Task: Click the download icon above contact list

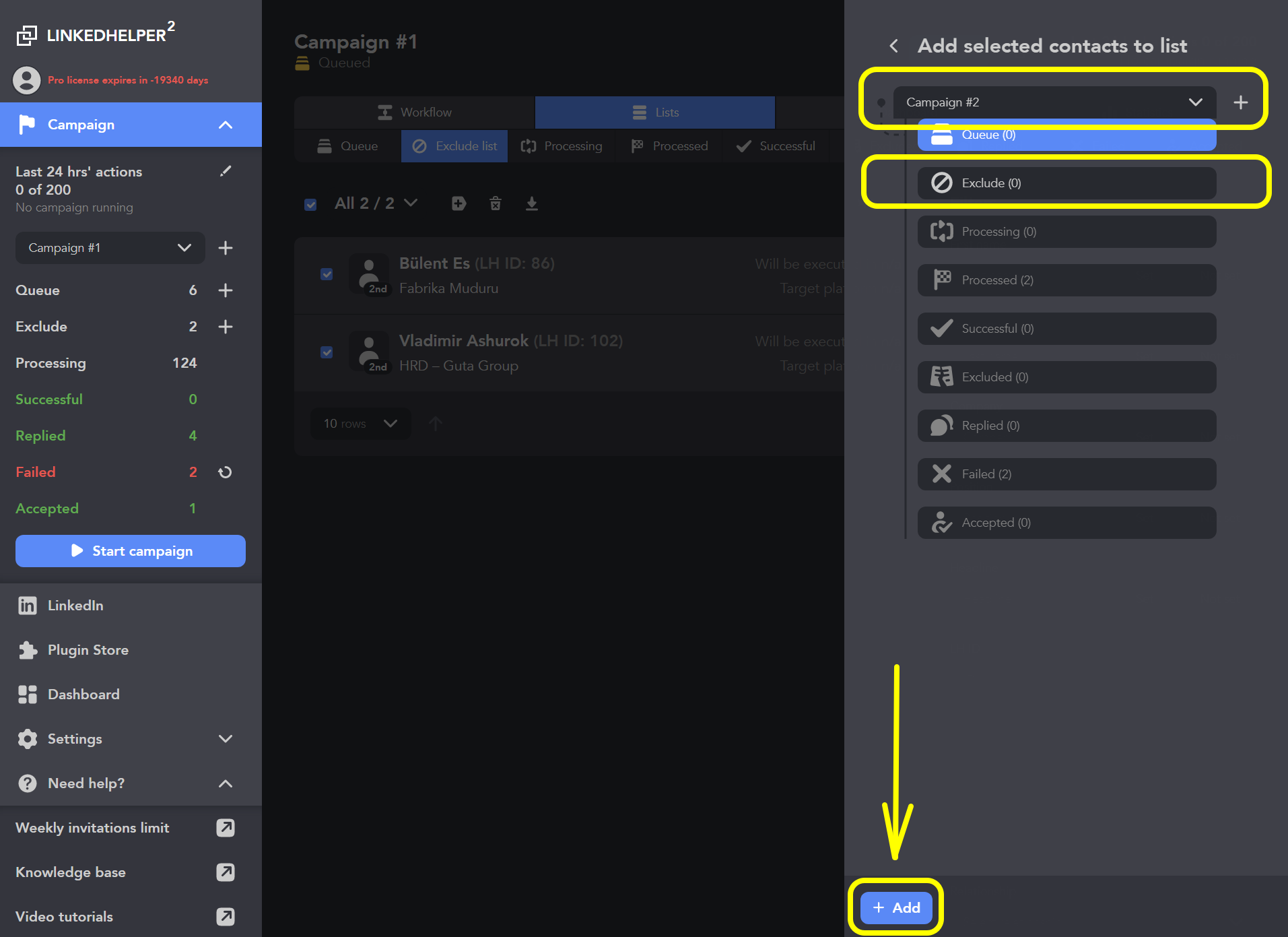Action: [x=532, y=203]
